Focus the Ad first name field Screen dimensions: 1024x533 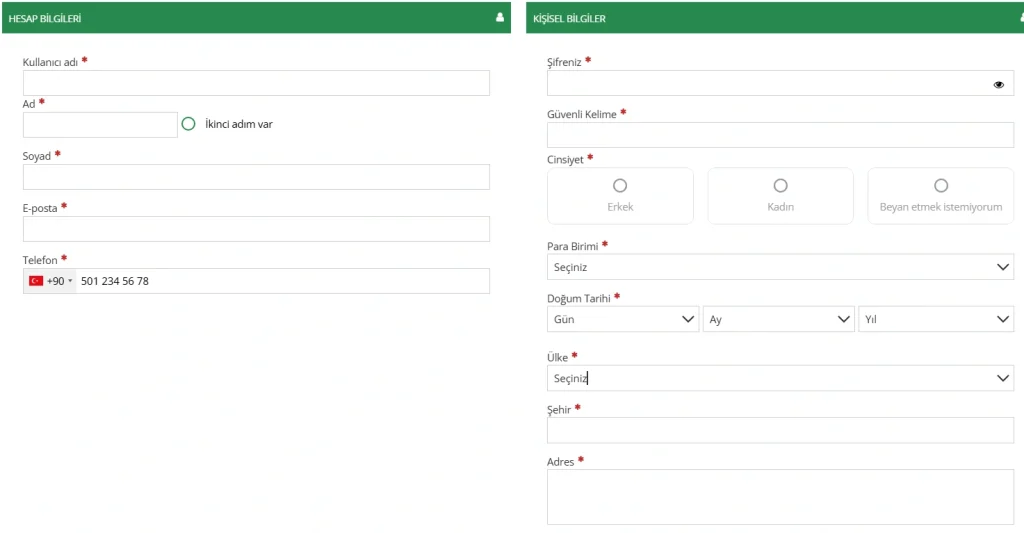tap(100, 125)
